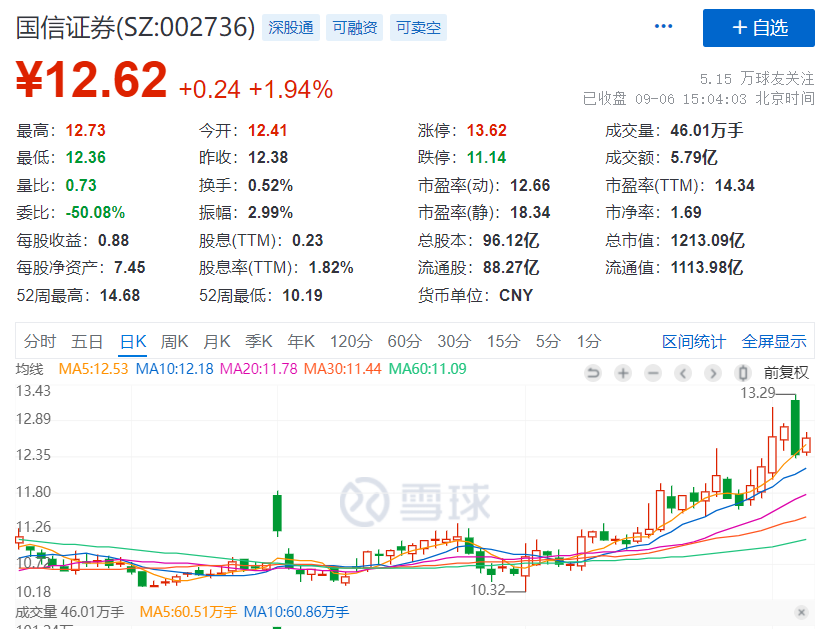Image resolution: width=834 pixels, height=629 pixels.
Task: Select the 月K chart tab
Action: 216,341
